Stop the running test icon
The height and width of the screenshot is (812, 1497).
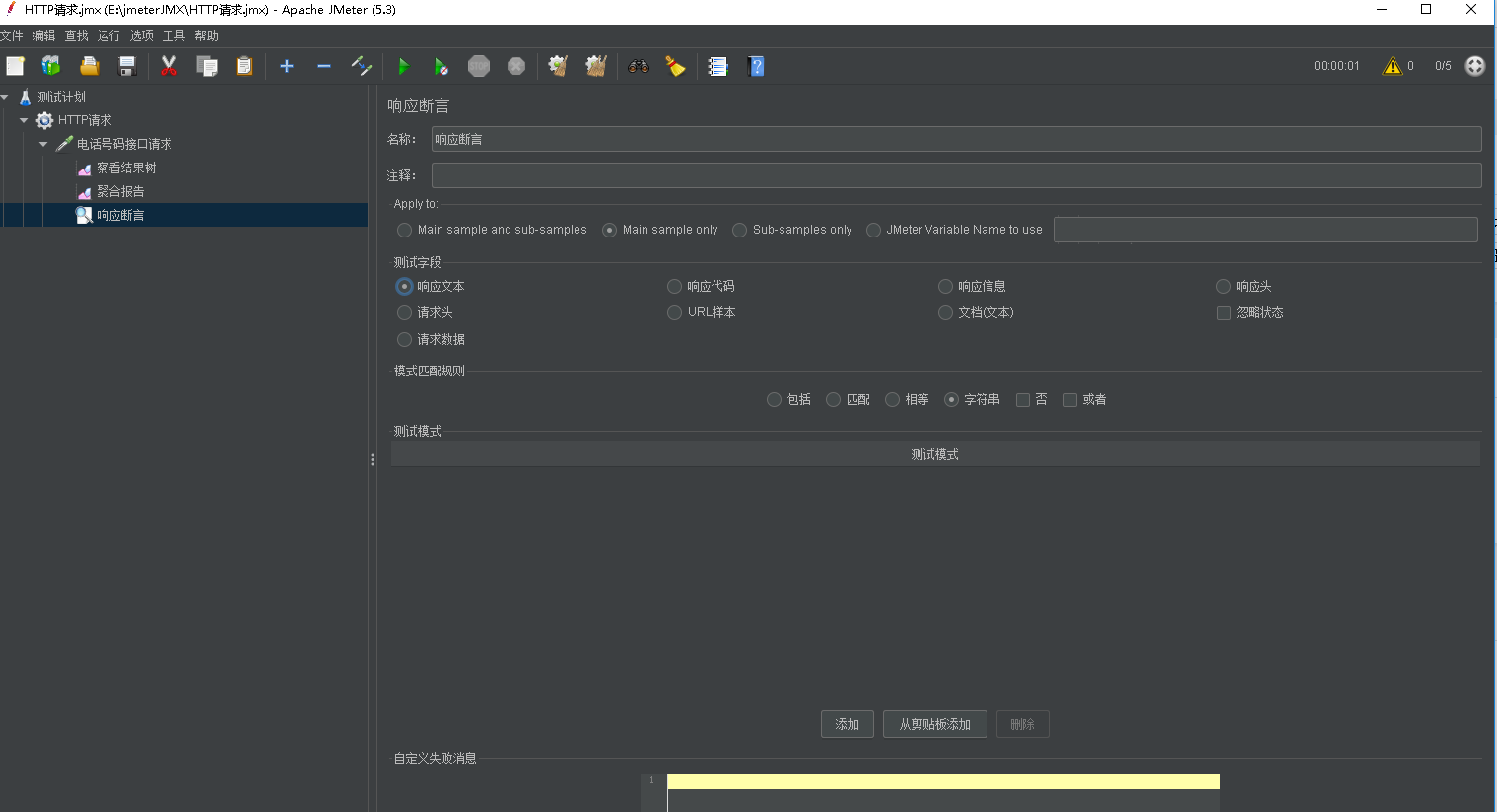[479, 66]
